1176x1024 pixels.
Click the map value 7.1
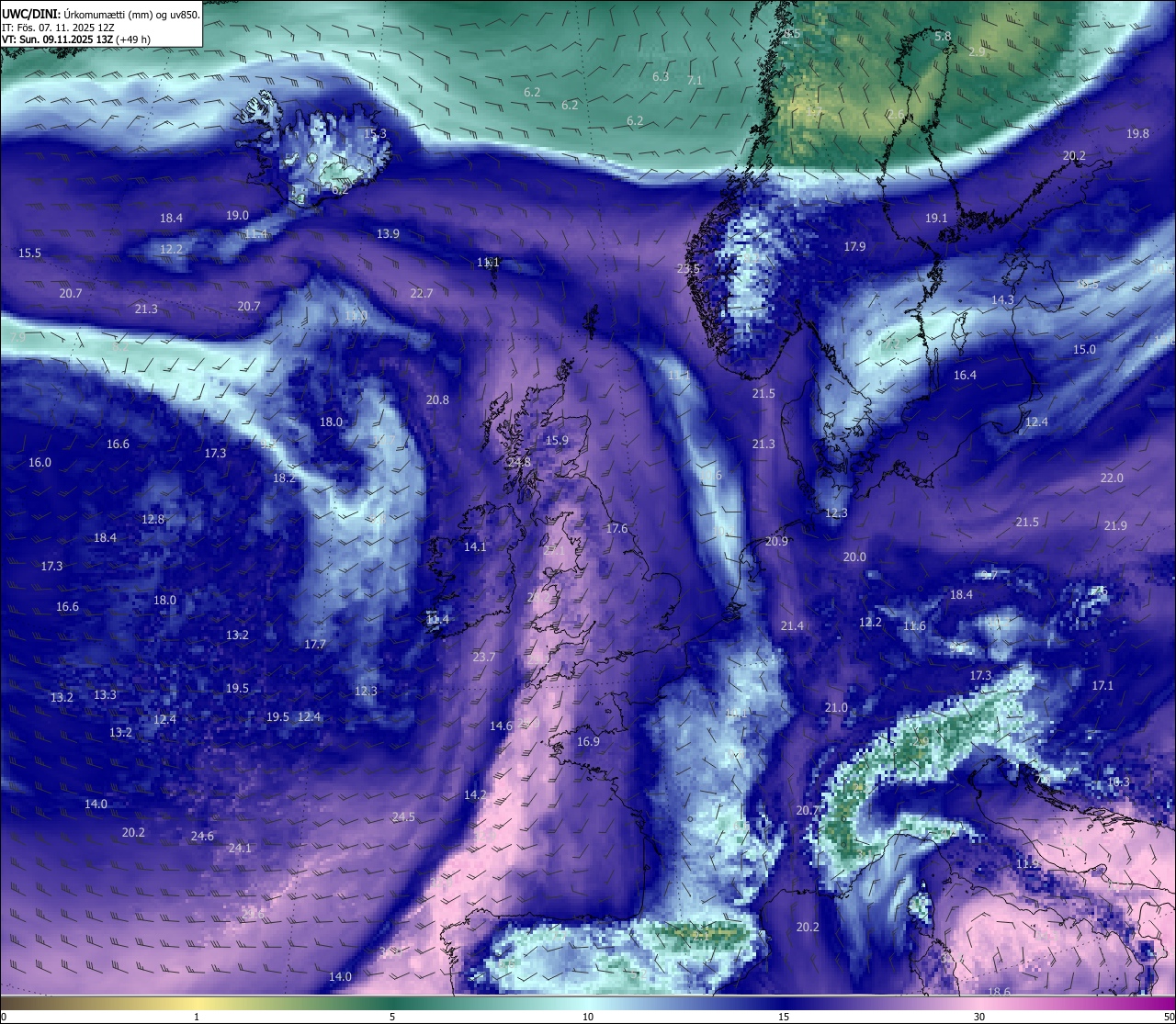695,81
